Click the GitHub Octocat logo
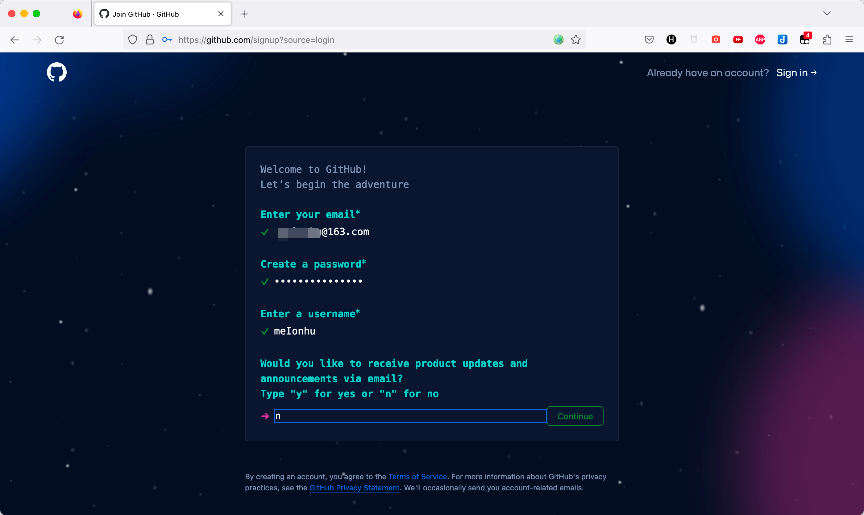Viewport: 864px width, 515px height. [x=57, y=72]
